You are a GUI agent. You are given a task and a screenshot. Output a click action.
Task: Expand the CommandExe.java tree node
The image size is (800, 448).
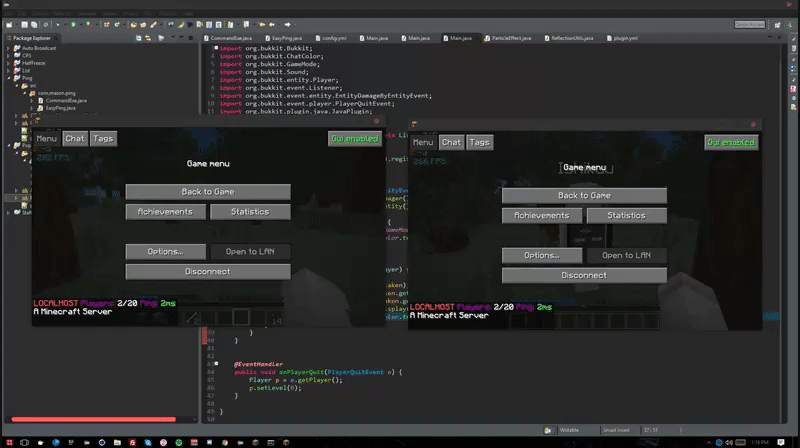(32, 101)
